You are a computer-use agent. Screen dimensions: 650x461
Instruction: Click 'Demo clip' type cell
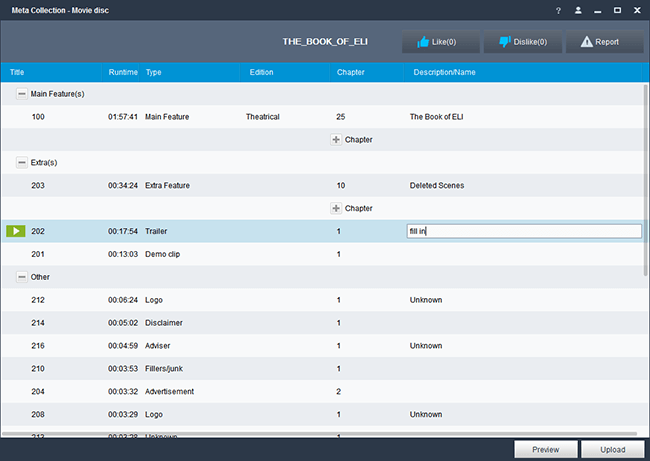tap(162, 254)
